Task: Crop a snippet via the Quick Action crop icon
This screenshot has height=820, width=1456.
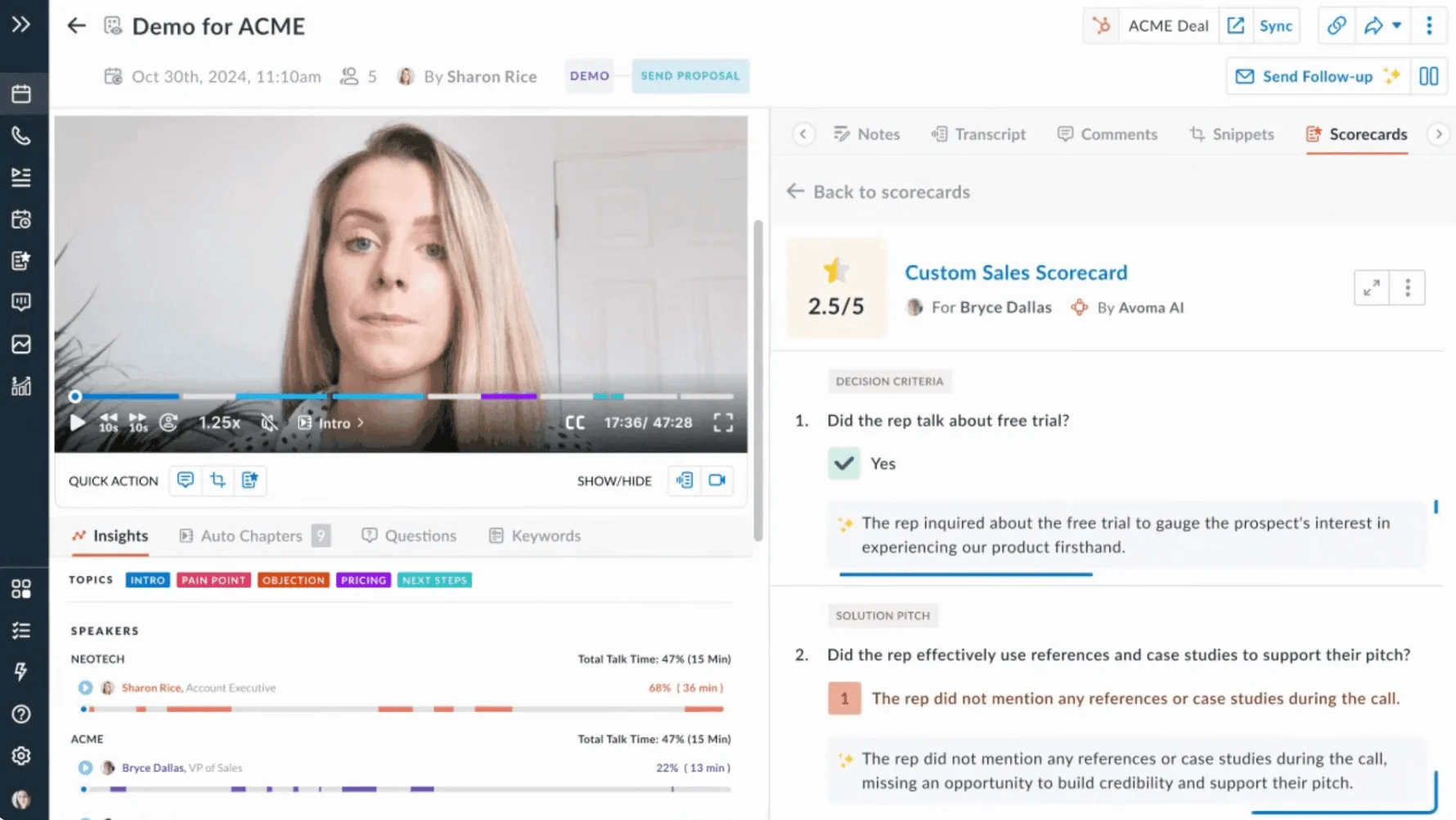Action: point(218,480)
